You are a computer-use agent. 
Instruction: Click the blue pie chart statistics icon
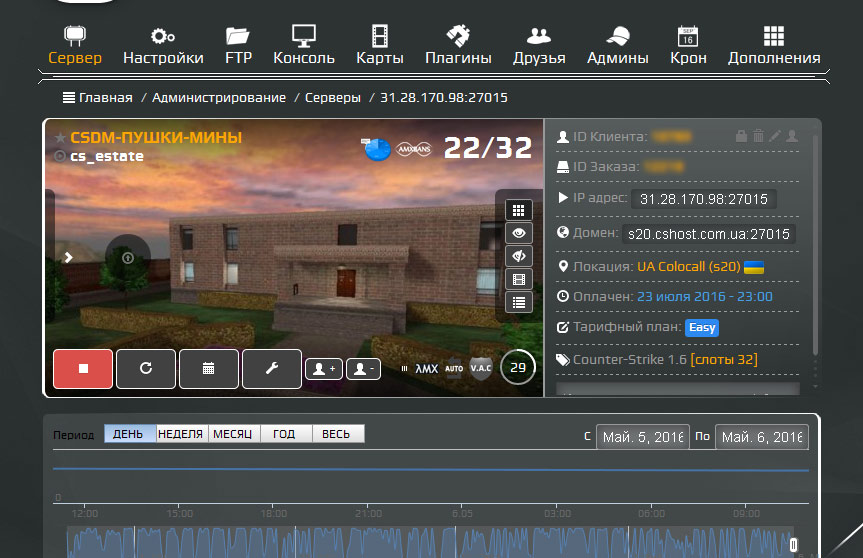click(376, 149)
